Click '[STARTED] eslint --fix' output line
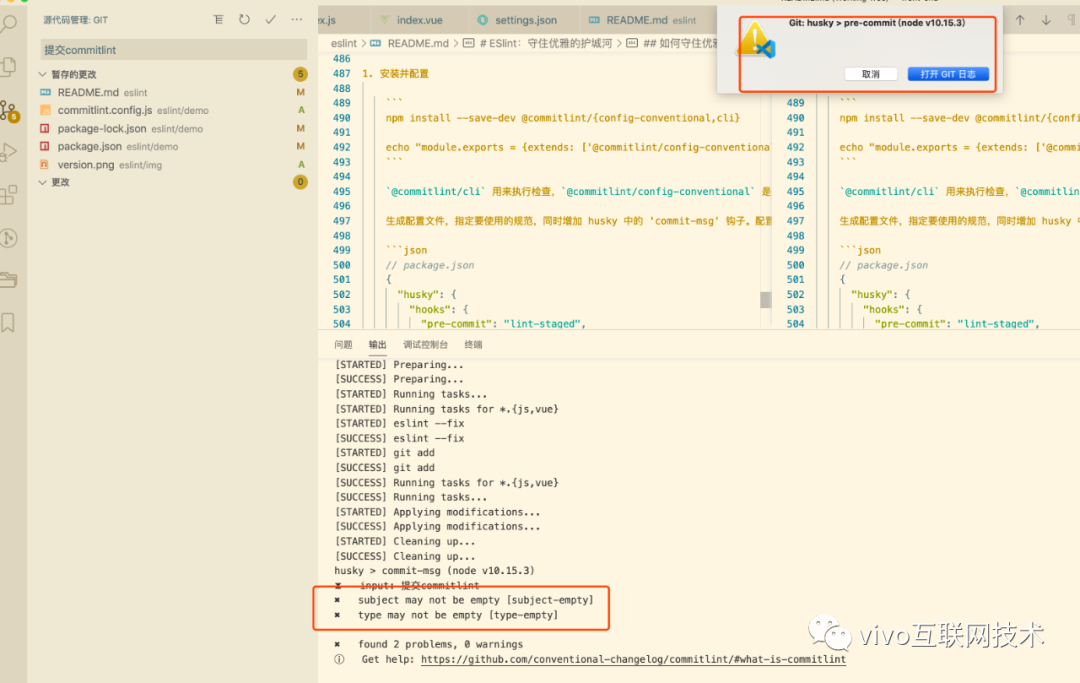This screenshot has height=683, width=1080. click(399, 423)
